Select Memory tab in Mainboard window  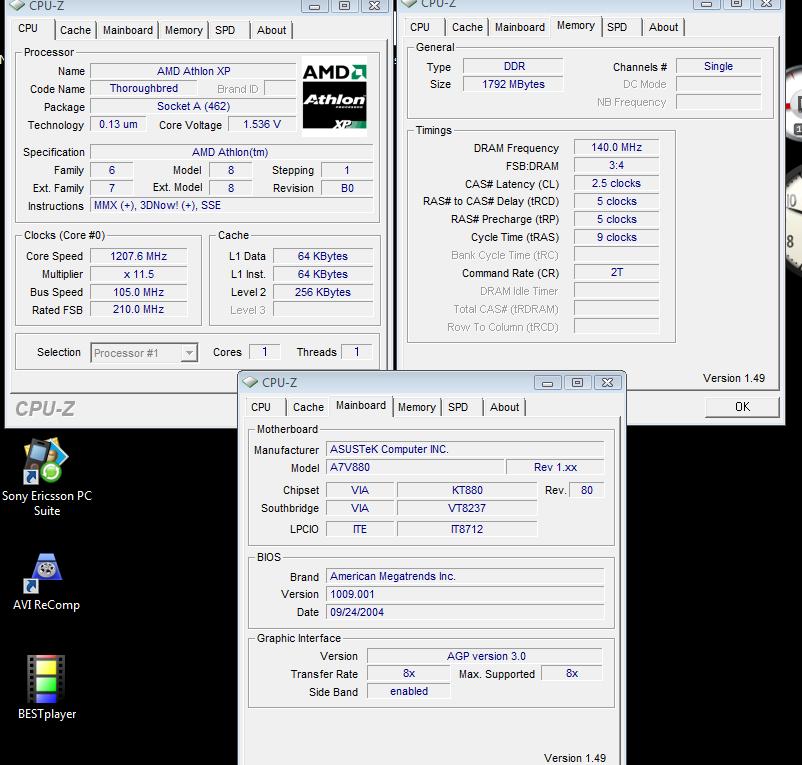(416, 407)
